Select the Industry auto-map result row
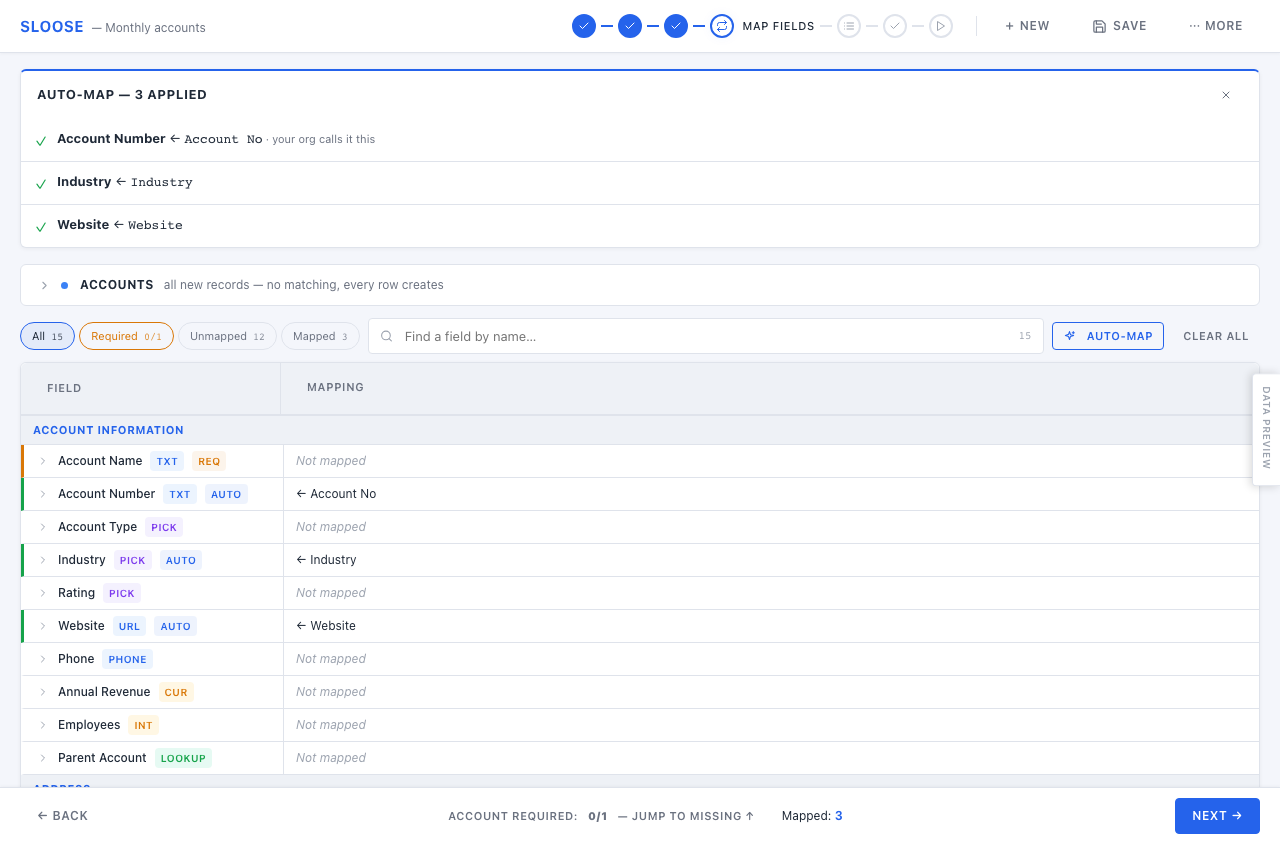Image resolution: width=1280 pixels, height=860 pixels. pos(640,183)
